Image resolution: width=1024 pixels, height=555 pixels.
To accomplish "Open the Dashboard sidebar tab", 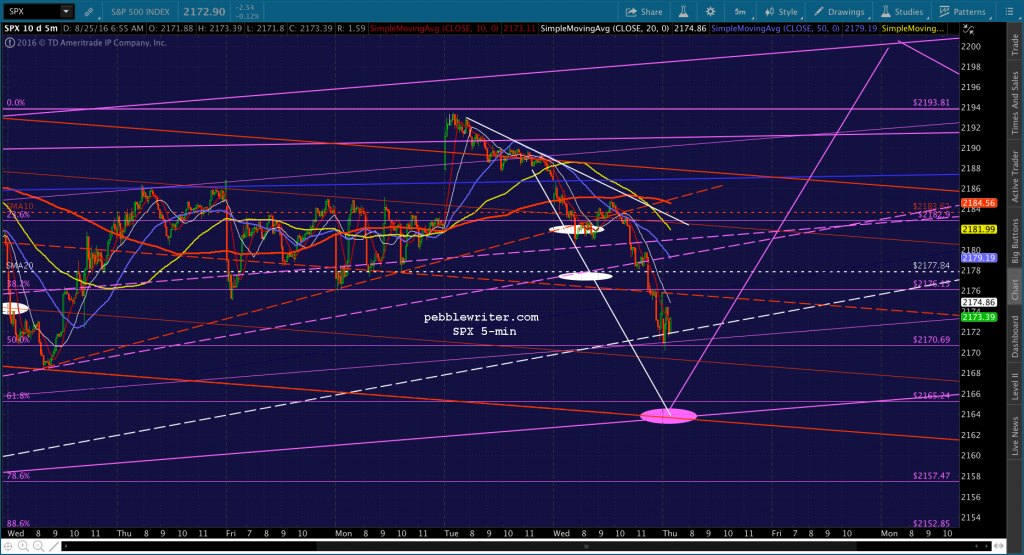I will [x=1015, y=336].
